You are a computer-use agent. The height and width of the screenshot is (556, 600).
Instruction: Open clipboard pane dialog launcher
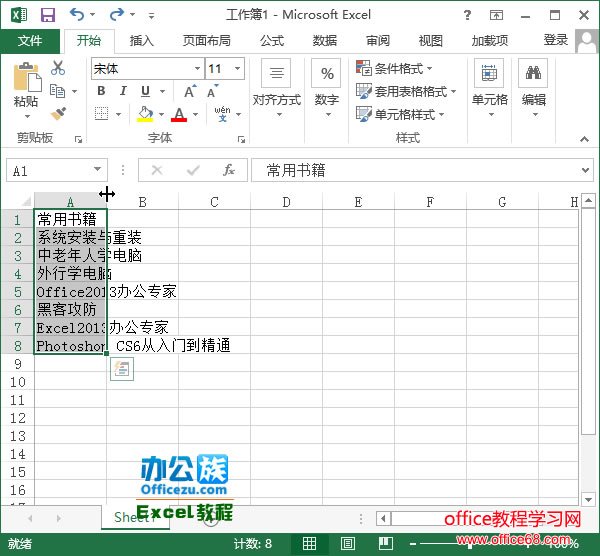tap(78, 139)
